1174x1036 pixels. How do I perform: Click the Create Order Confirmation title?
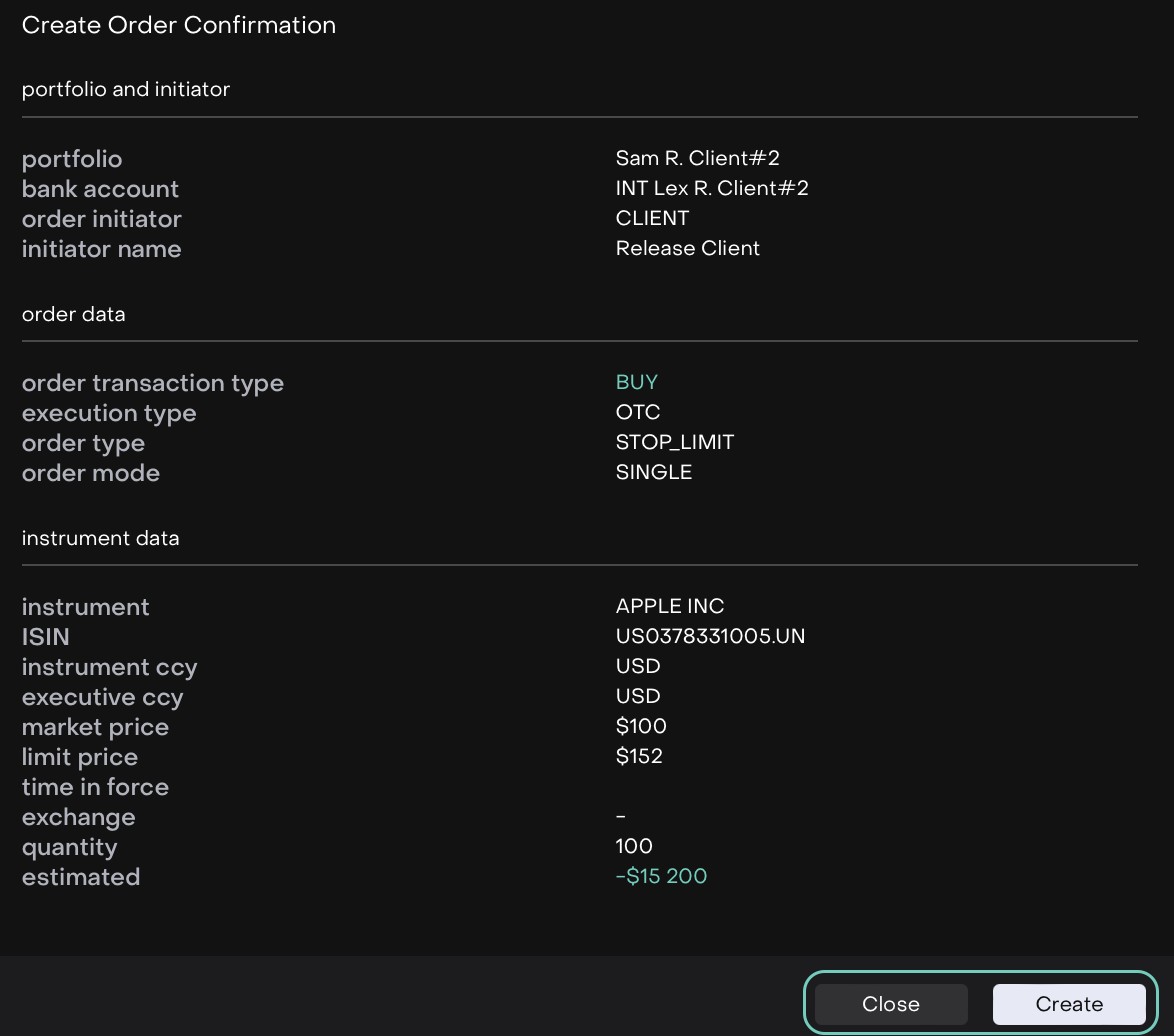179,25
